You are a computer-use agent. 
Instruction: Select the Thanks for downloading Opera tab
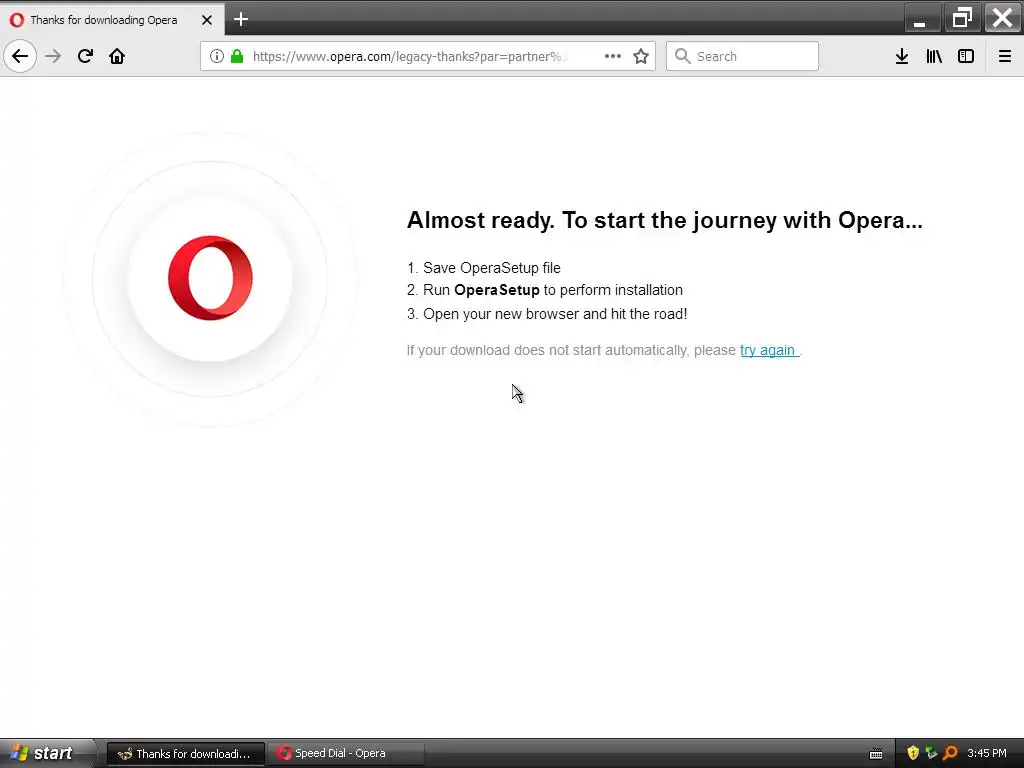(112, 20)
